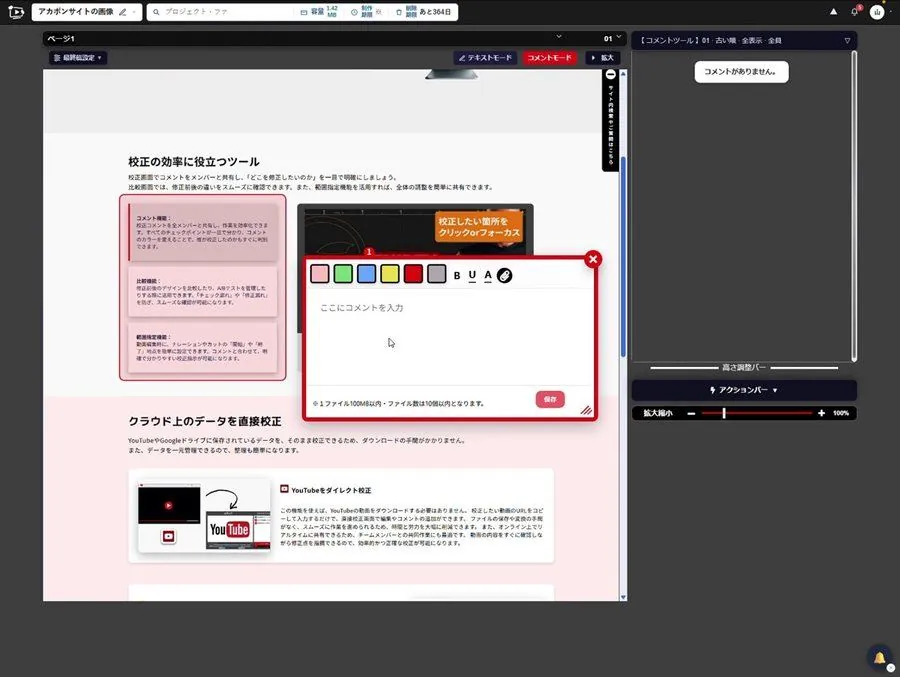Image resolution: width=900 pixels, height=677 pixels.
Task: Click the コメント機能 feature card
Action: coord(203,232)
